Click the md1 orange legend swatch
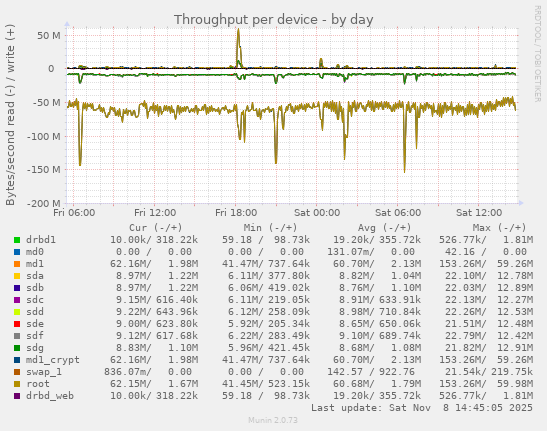 [x=17, y=264]
